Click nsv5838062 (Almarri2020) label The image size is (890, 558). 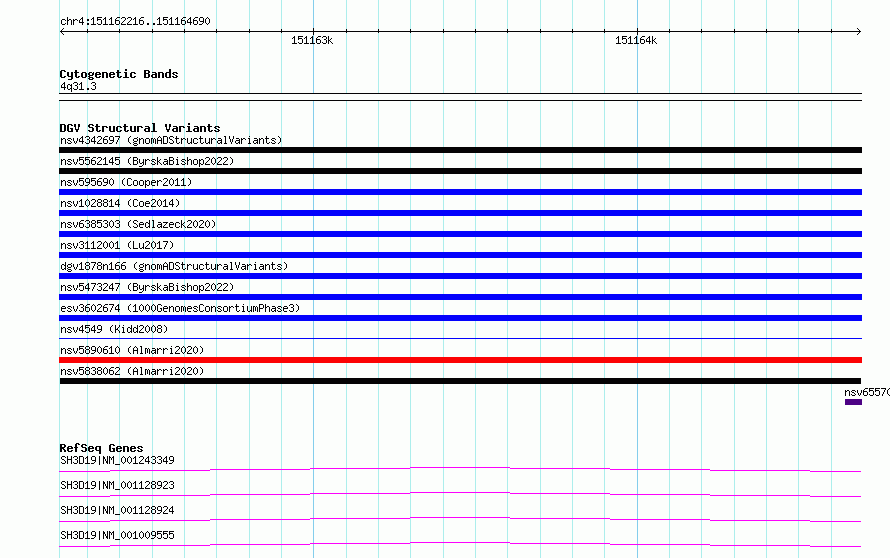132,371
